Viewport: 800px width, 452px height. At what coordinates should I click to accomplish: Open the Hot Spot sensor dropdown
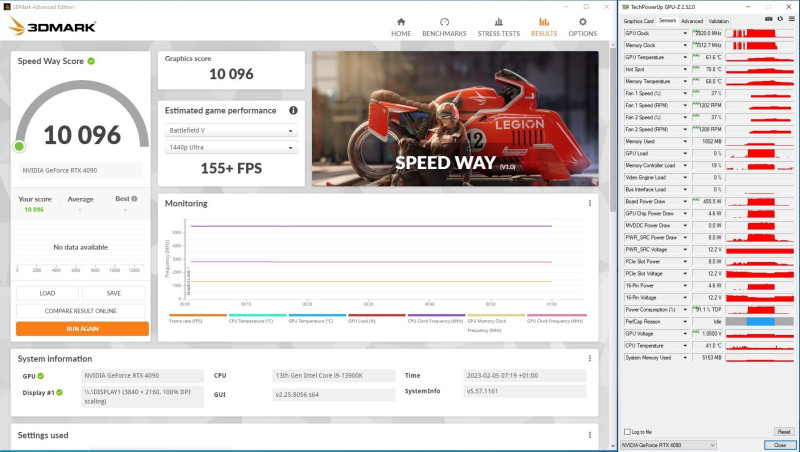click(x=685, y=69)
